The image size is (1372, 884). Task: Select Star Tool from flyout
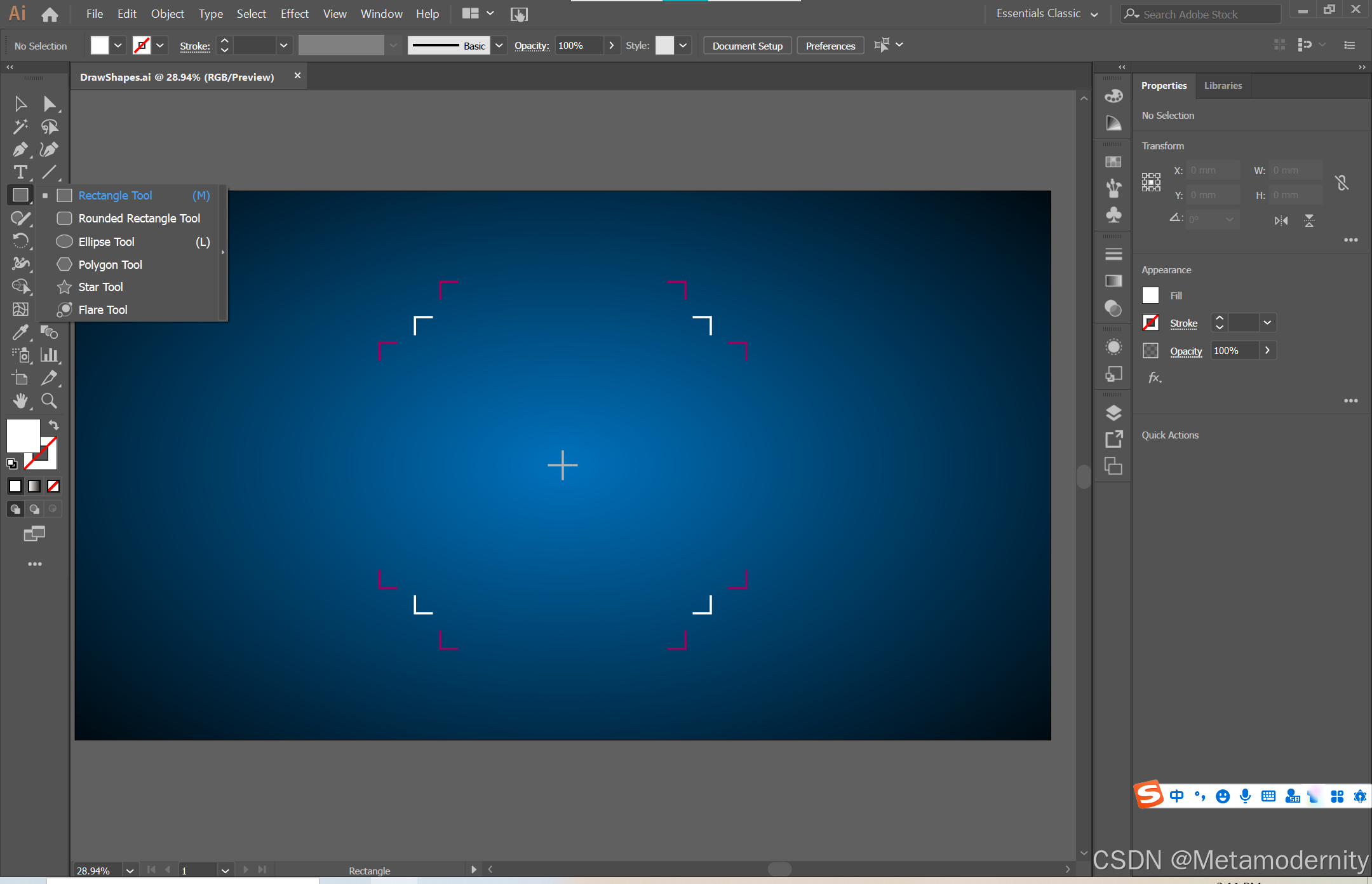(100, 287)
